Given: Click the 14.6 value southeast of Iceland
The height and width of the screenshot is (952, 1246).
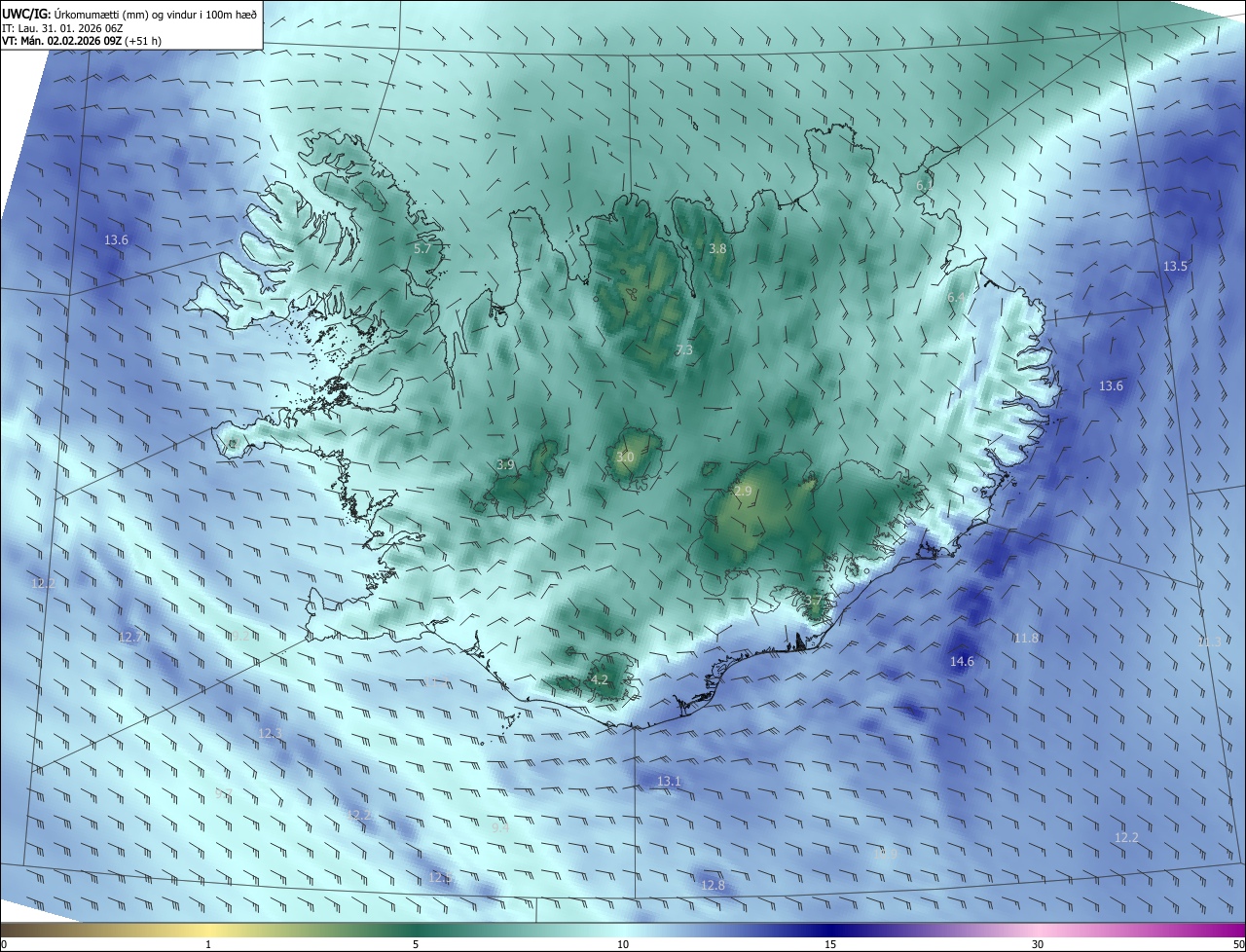Looking at the screenshot, I should (x=962, y=662).
